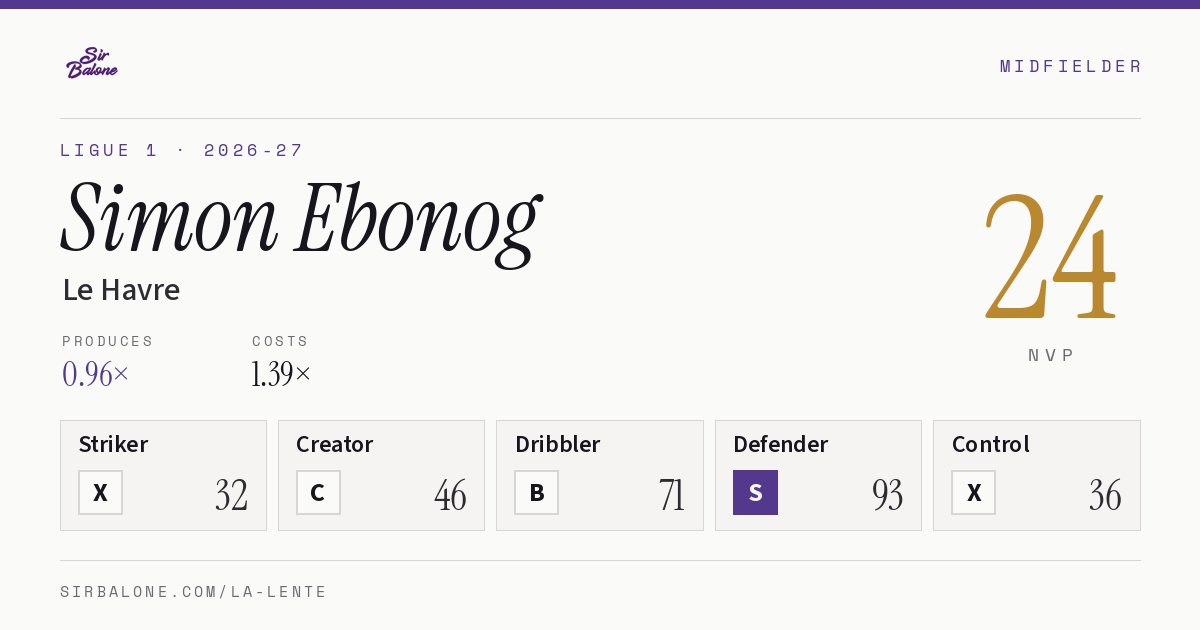Select the Control stat card
Image resolution: width=1200 pixels, height=630 pixels.
tap(1036, 475)
